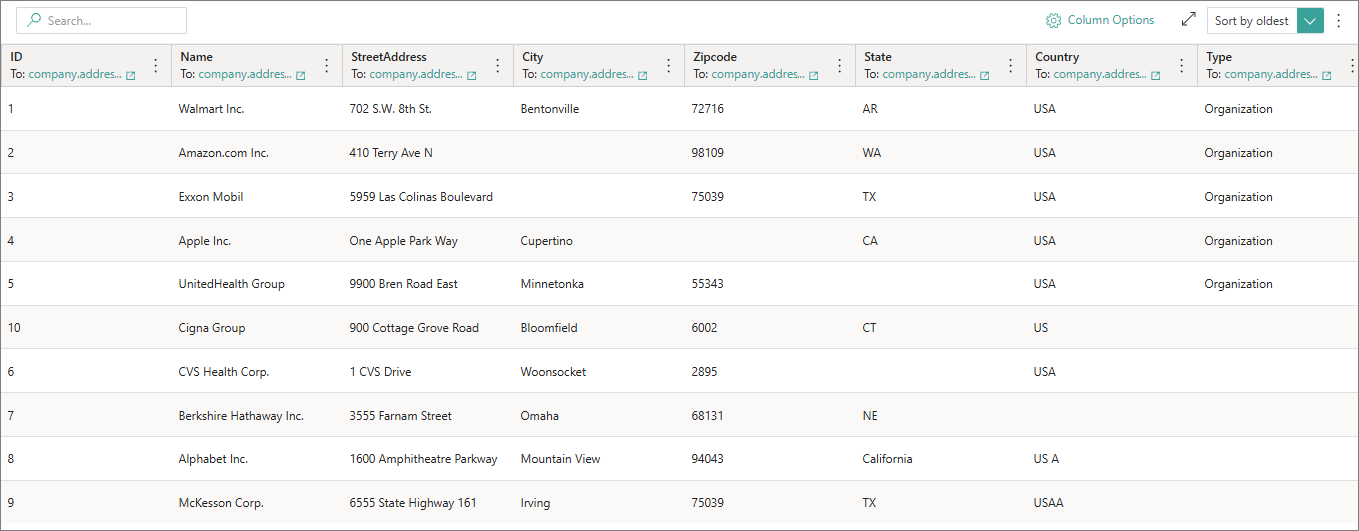Click the expand to fullscreen arrows icon

(x=1188, y=20)
